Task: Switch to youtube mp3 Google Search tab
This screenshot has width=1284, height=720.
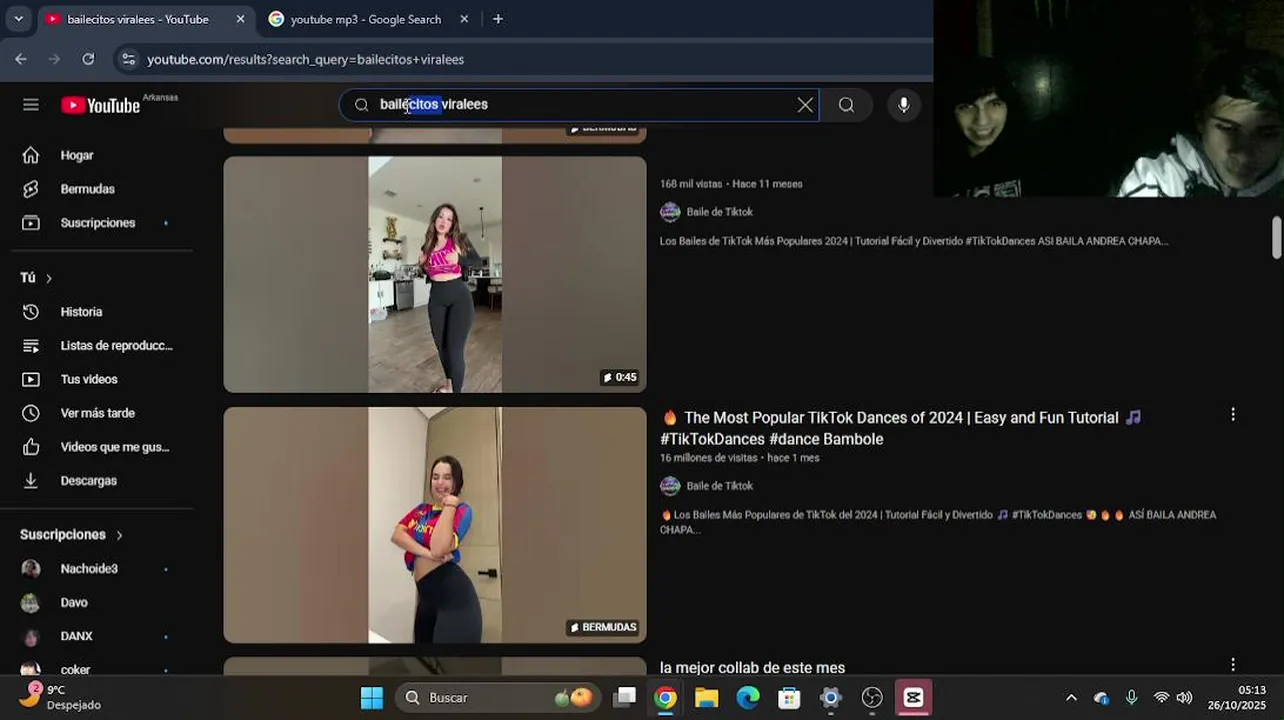Action: point(366,19)
